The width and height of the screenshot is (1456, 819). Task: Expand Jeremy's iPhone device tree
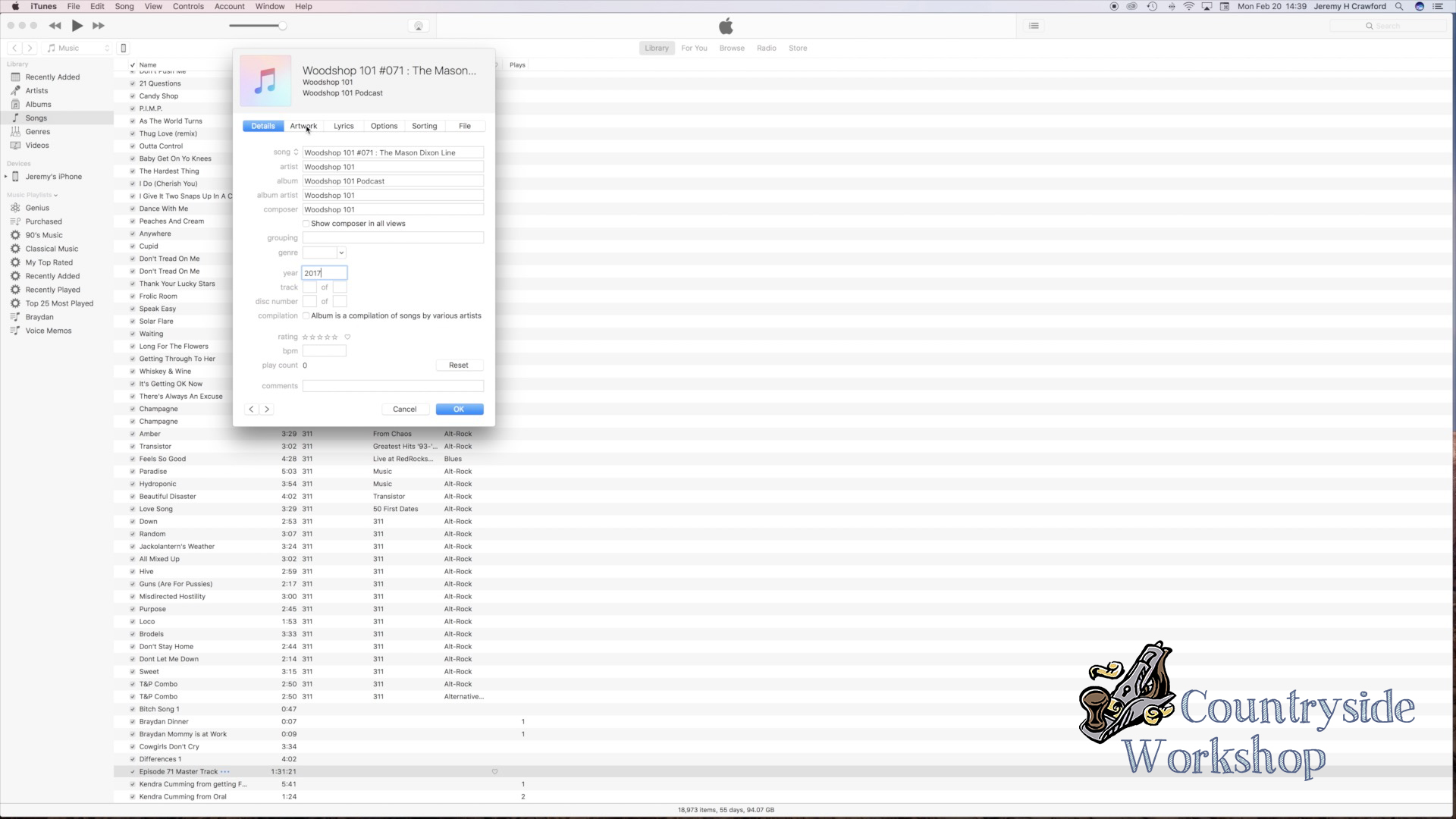(x=6, y=177)
